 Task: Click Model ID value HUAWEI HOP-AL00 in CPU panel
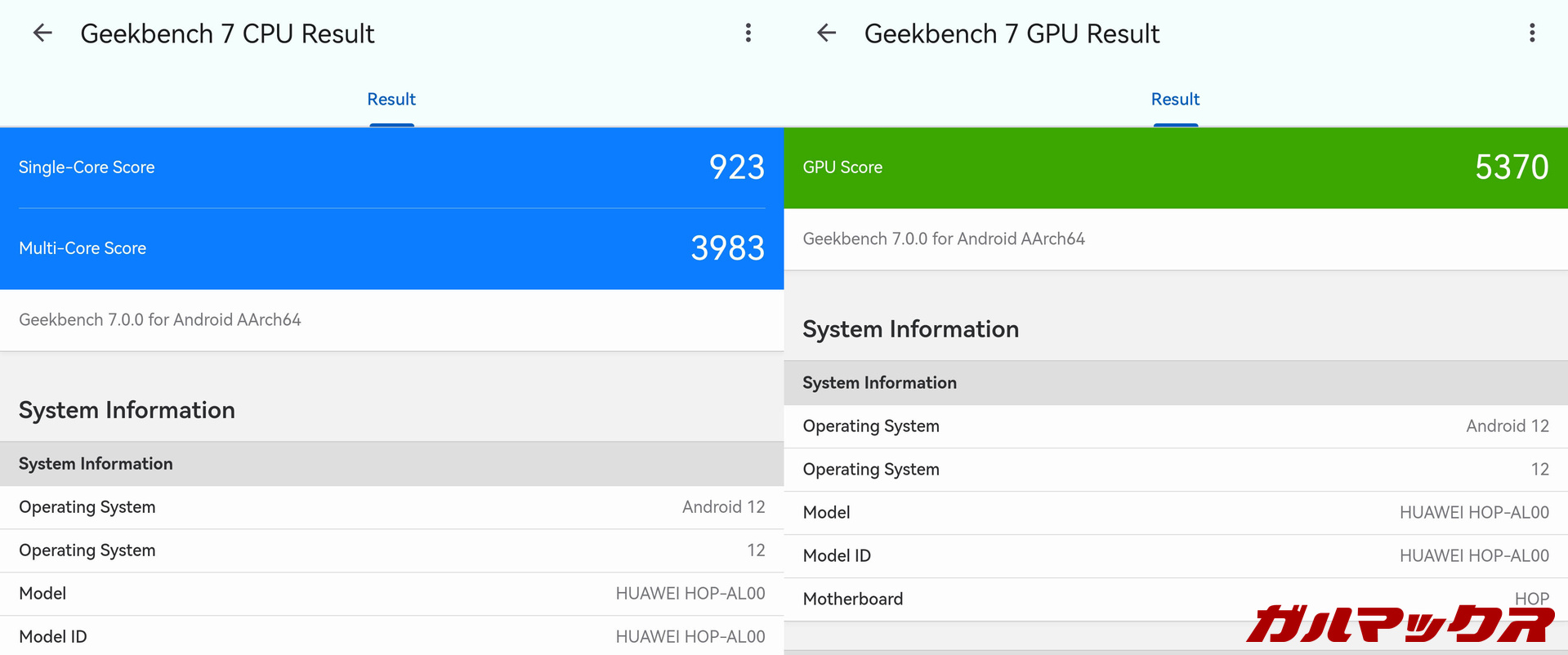tap(690, 637)
